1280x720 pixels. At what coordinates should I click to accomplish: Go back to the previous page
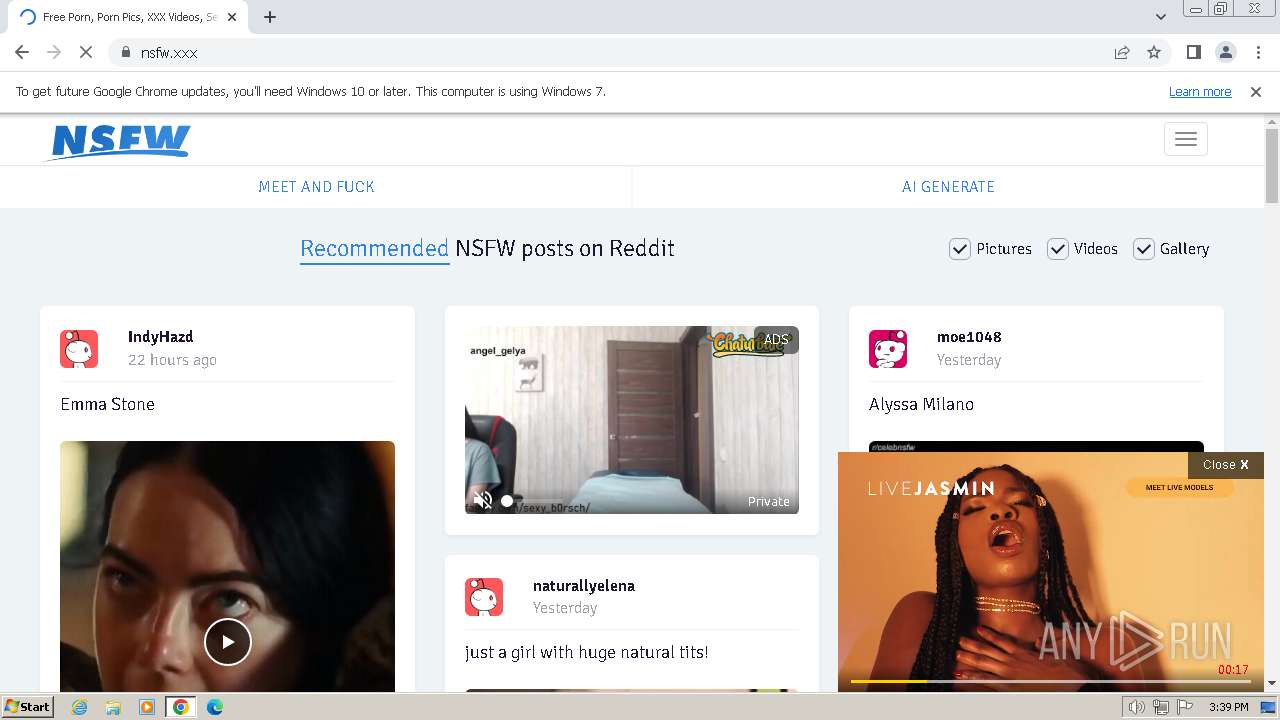click(22, 52)
